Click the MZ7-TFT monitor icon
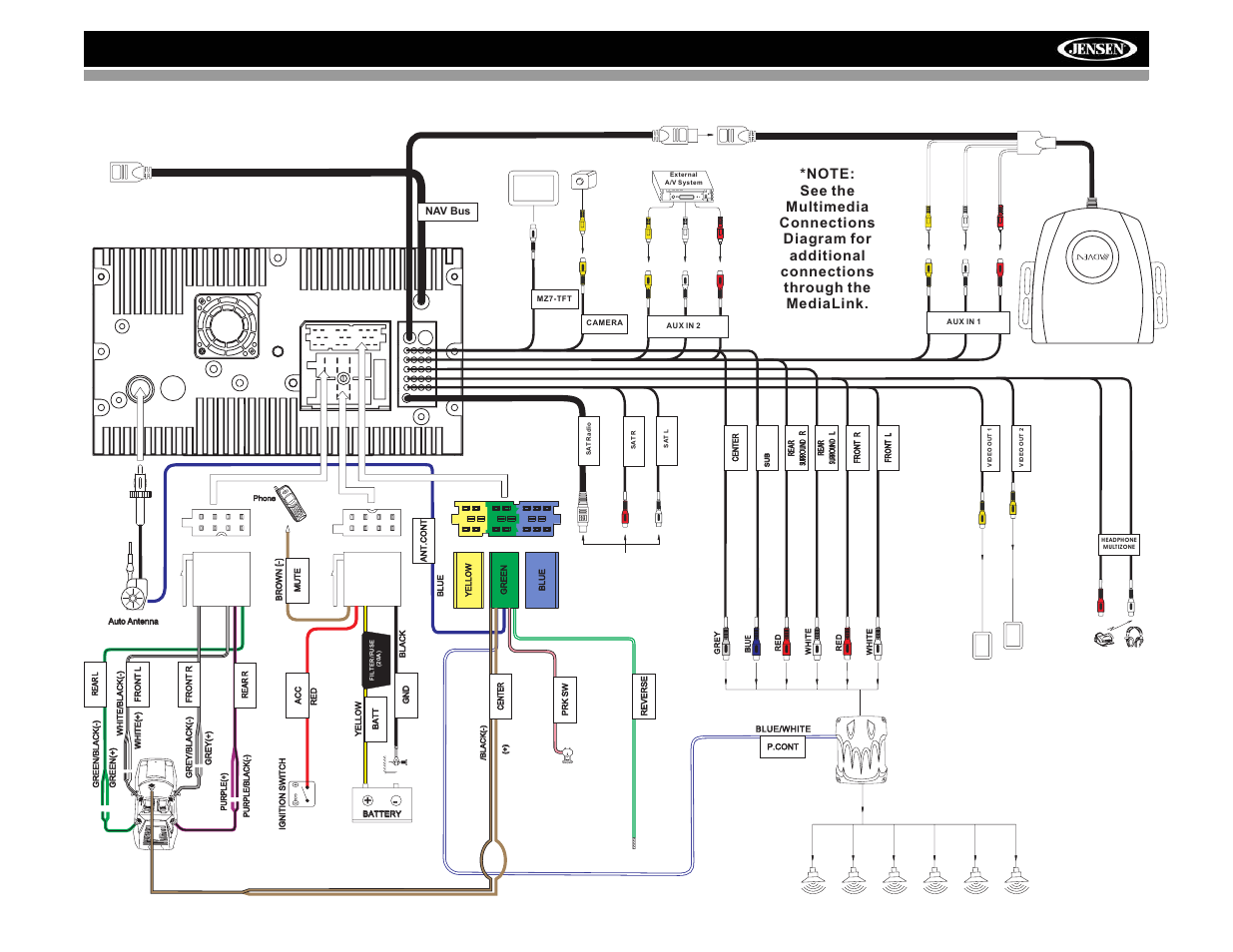Viewport: 1233px width, 952px height. coord(533,189)
